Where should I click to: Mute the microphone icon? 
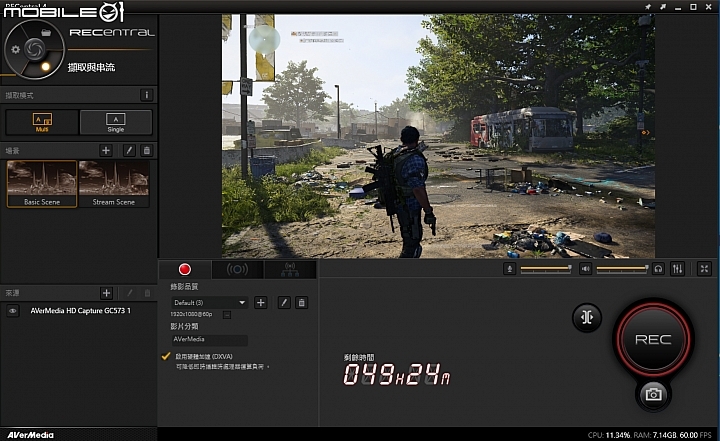click(509, 269)
